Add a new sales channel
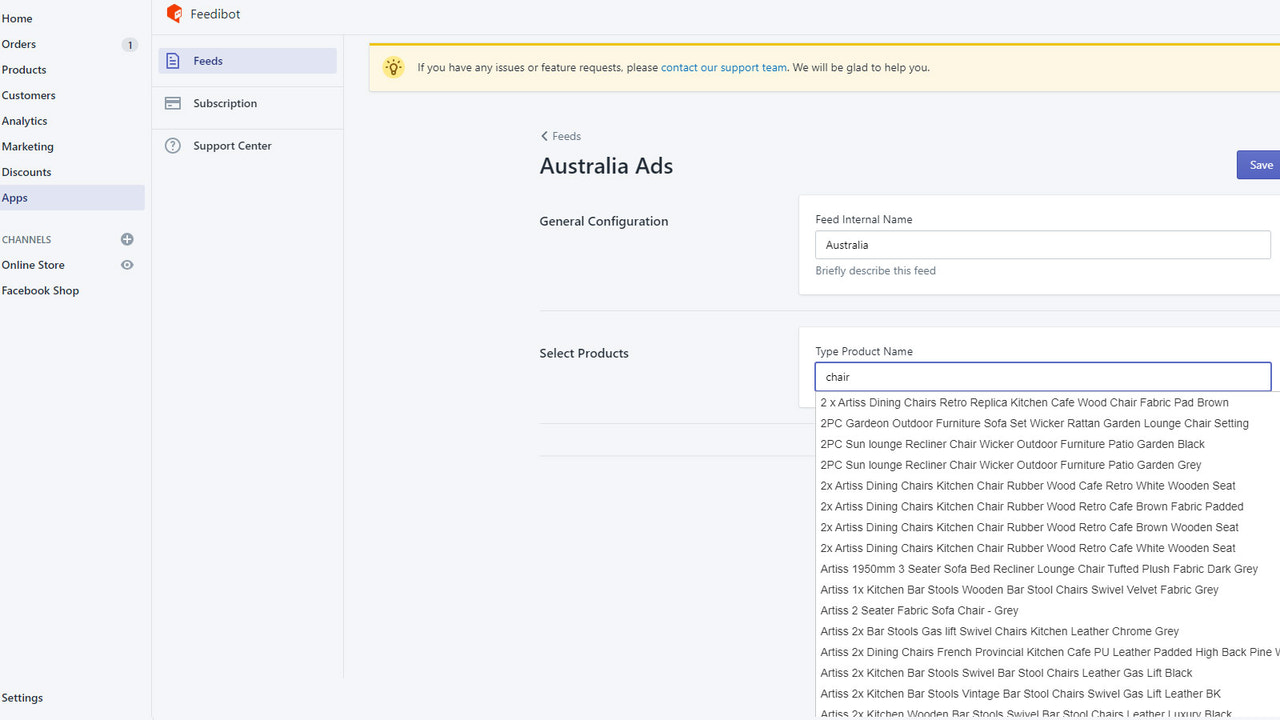Viewport: 1280px width, 720px height. 127,239
